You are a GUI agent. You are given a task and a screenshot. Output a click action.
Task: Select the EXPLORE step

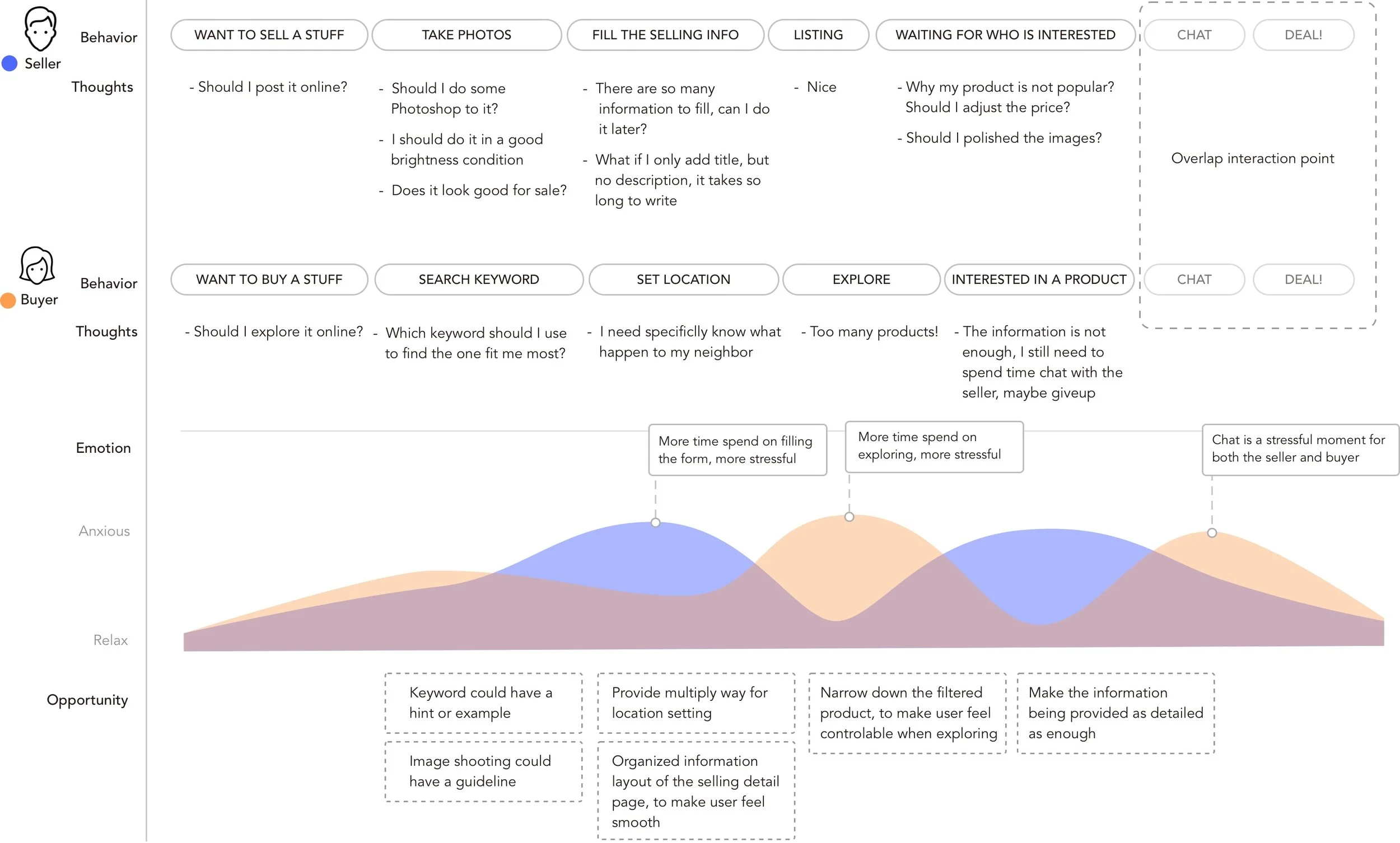click(x=861, y=280)
